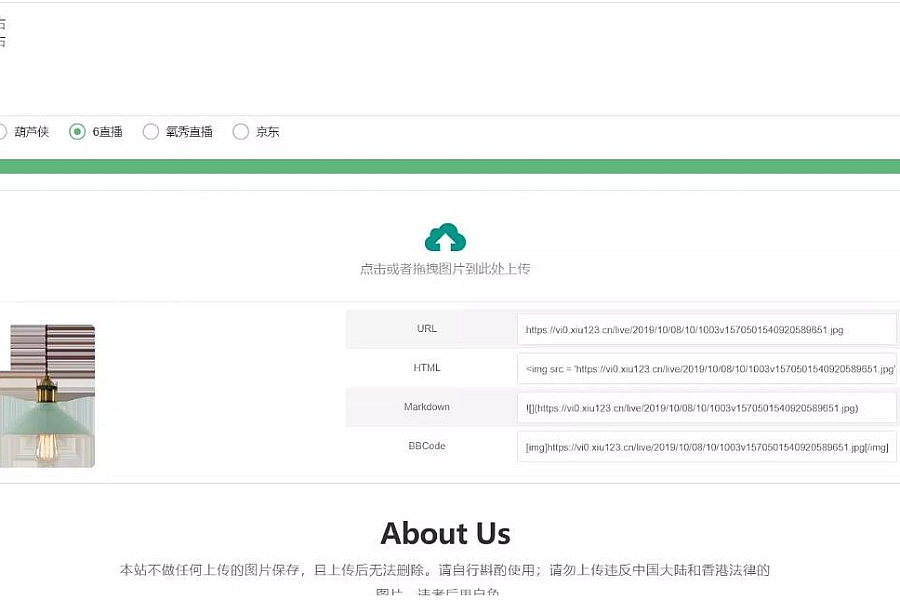Click the URL row label

coord(426,328)
